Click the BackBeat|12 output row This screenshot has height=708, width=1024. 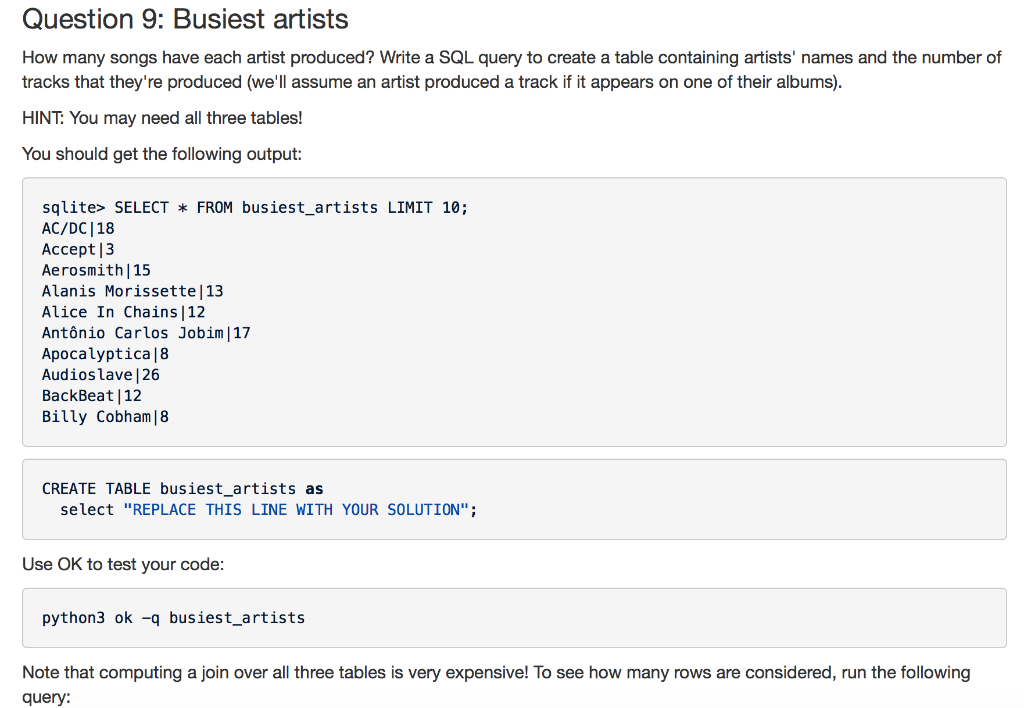pyautogui.click(x=91, y=396)
